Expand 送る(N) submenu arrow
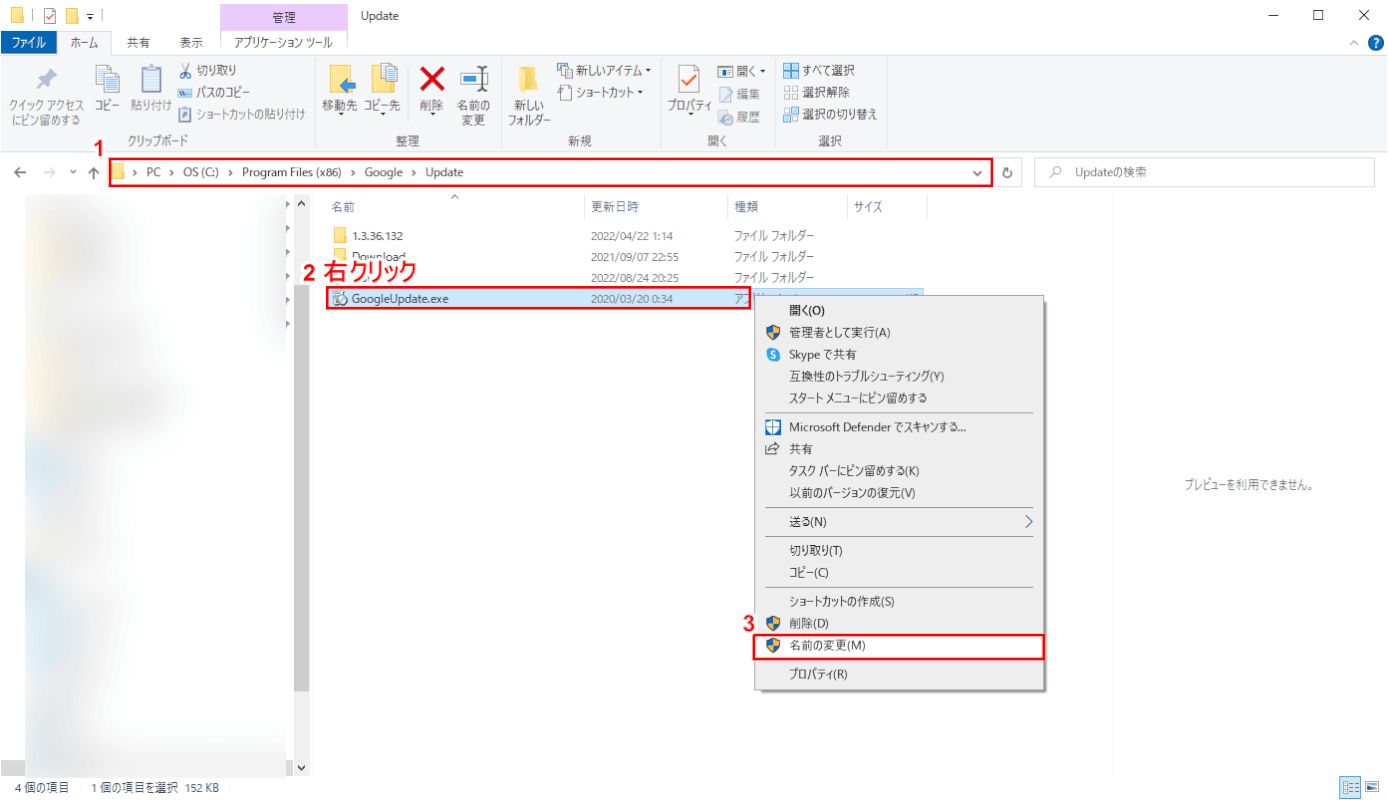 (x=1027, y=521)
